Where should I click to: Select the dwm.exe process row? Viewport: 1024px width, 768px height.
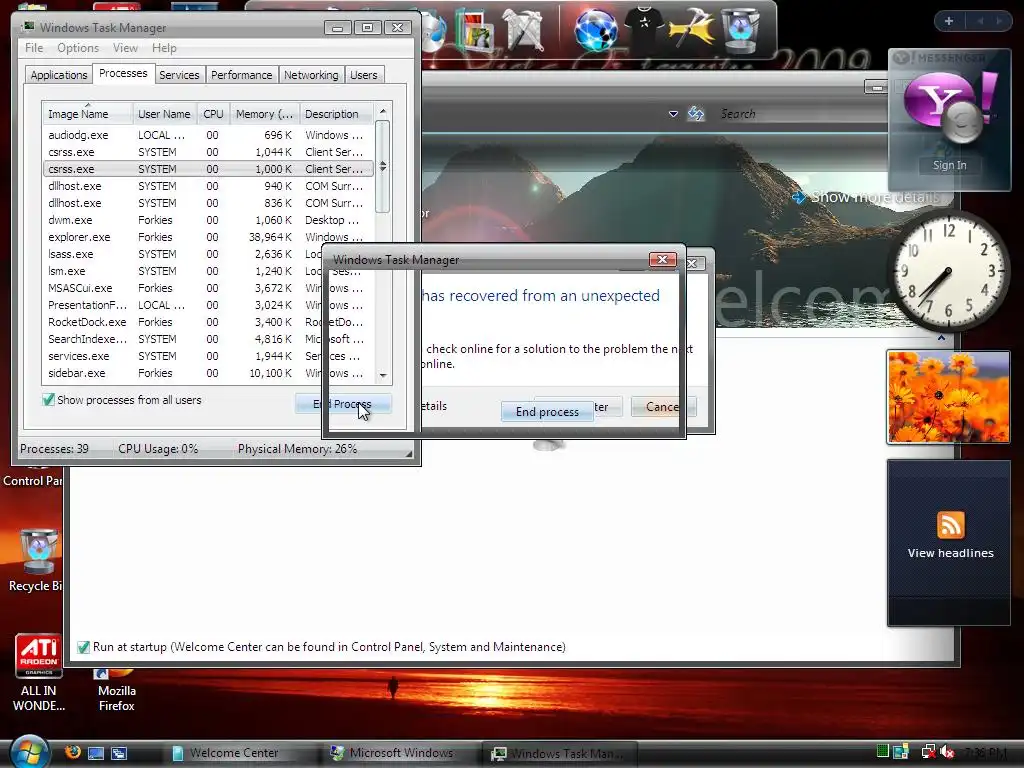click(208, 220)
